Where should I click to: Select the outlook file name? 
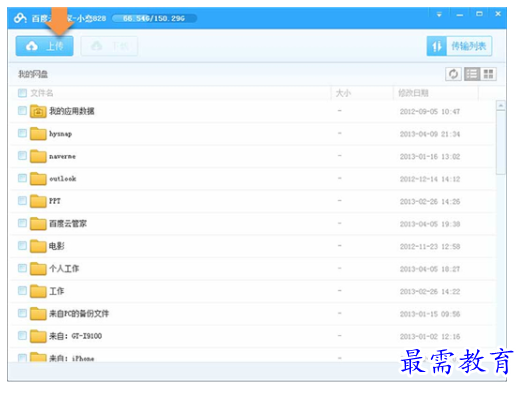click(63, 179)
